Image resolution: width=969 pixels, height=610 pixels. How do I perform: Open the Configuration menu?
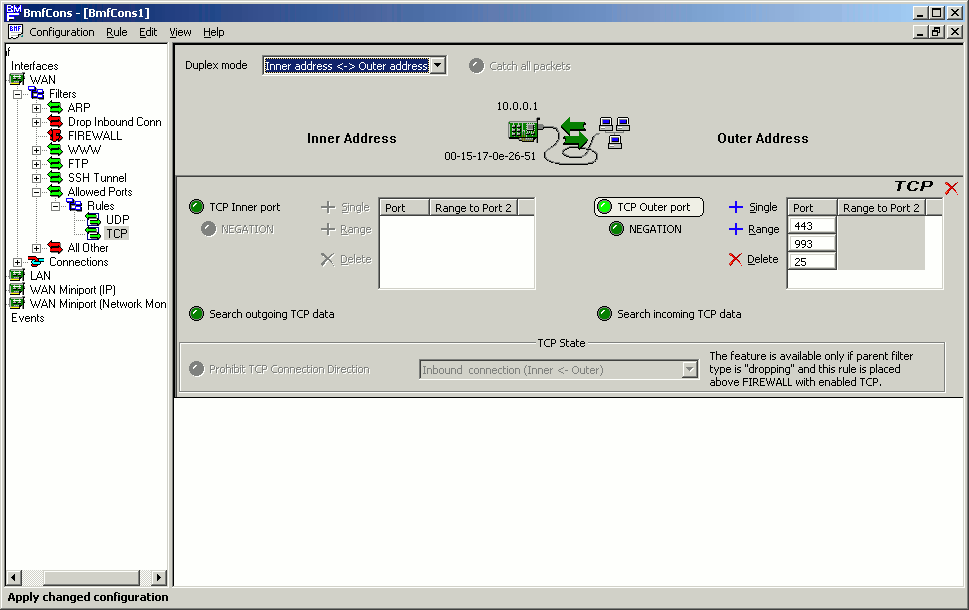coord(61,32)
